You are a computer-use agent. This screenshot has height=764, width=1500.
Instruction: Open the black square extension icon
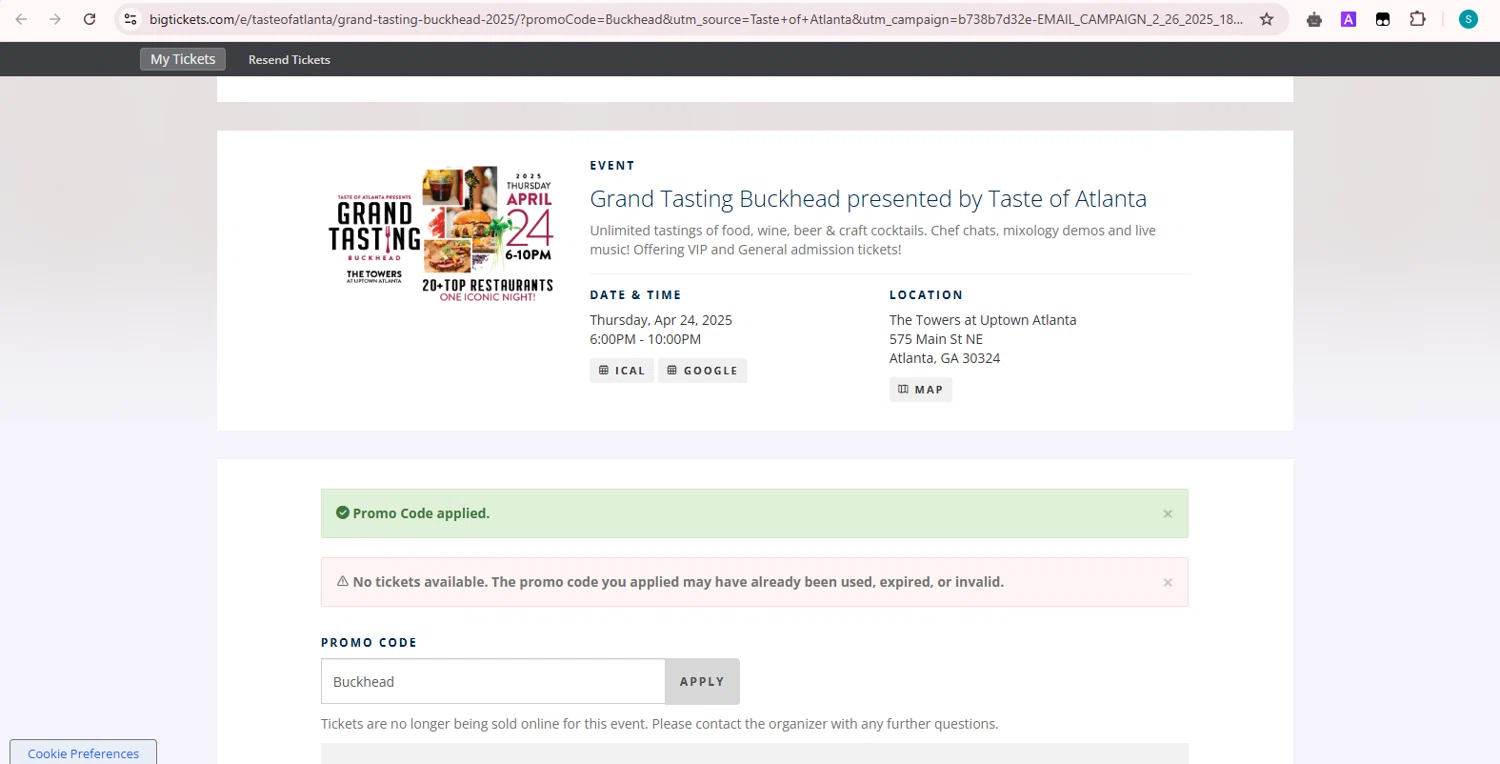[1382, 19]
